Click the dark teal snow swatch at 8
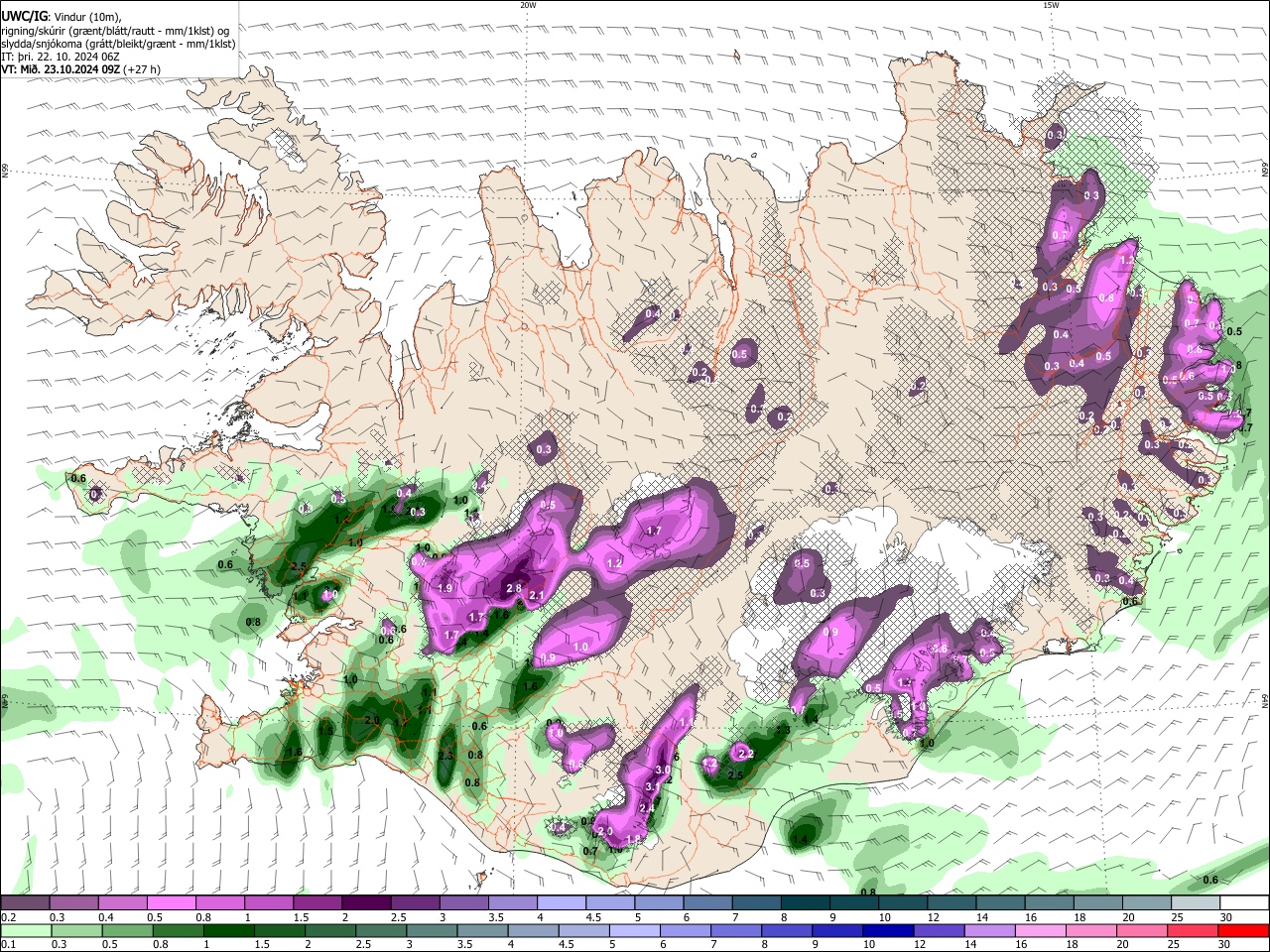1270x952 pixels. point(806,902)
